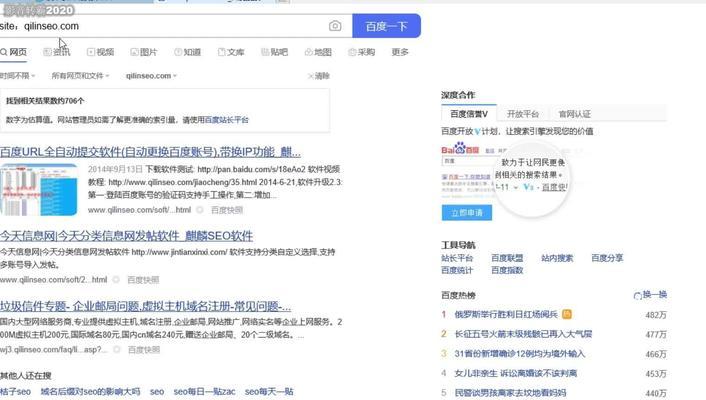Open the 文库 tab
Image resolution: width=706 pixels, height=400 pixels.
[x=231, y=52]
